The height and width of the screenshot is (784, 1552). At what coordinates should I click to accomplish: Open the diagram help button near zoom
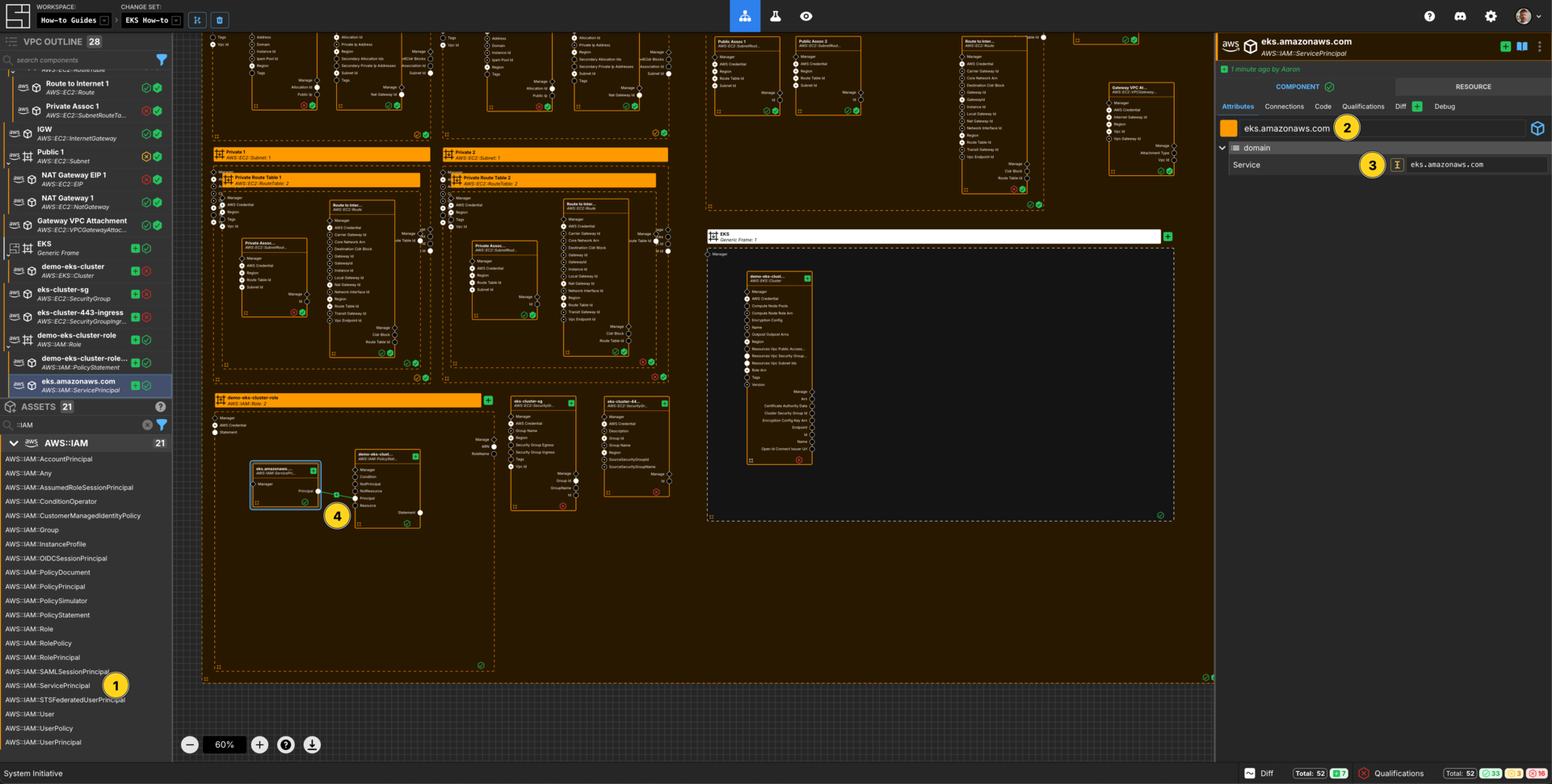coord(286,744)
